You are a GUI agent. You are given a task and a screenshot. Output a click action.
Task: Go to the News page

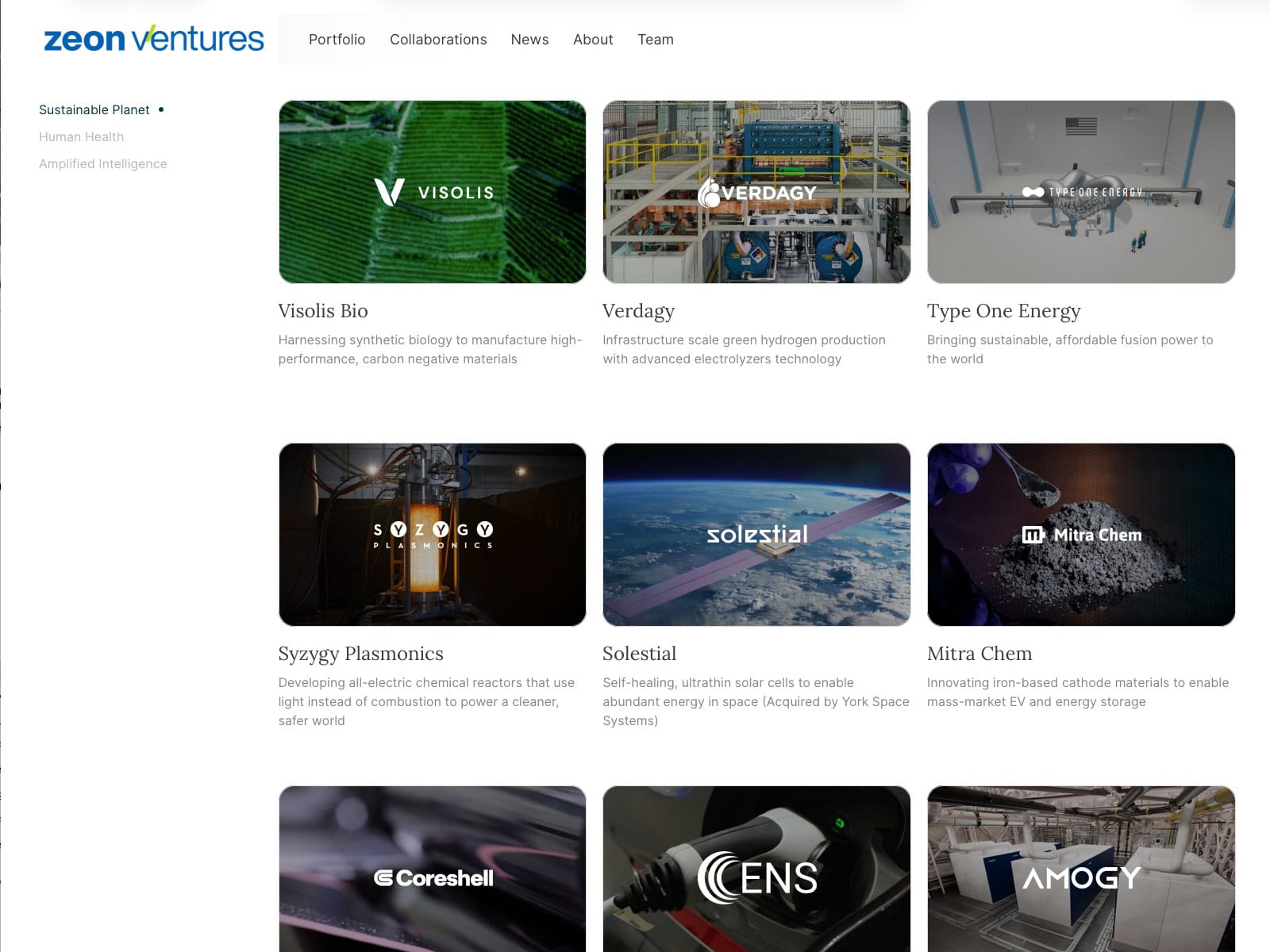click(x=529, y=40)
